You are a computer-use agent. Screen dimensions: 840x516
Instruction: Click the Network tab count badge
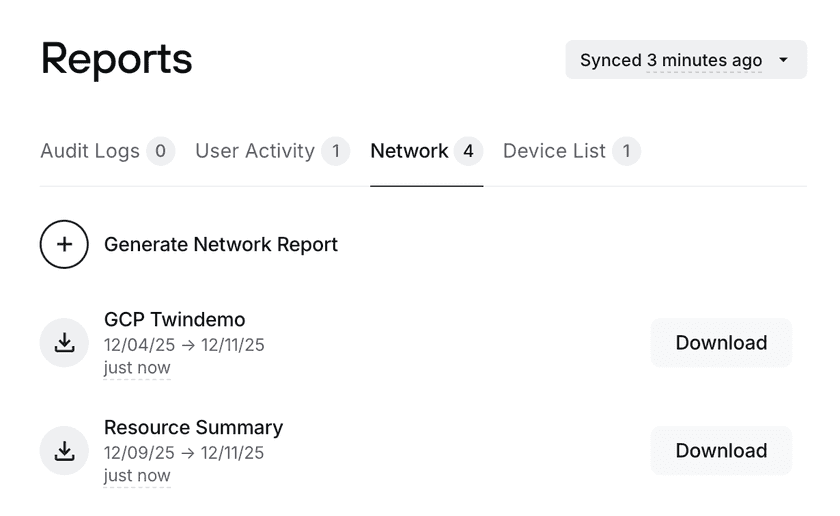pos(468,151)
